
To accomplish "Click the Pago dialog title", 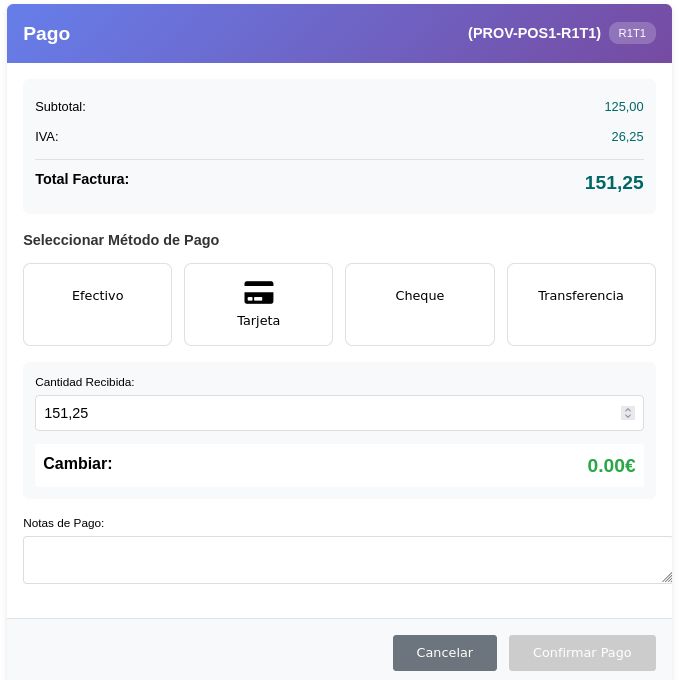I will pyautogui.click(x=47, y=34).
